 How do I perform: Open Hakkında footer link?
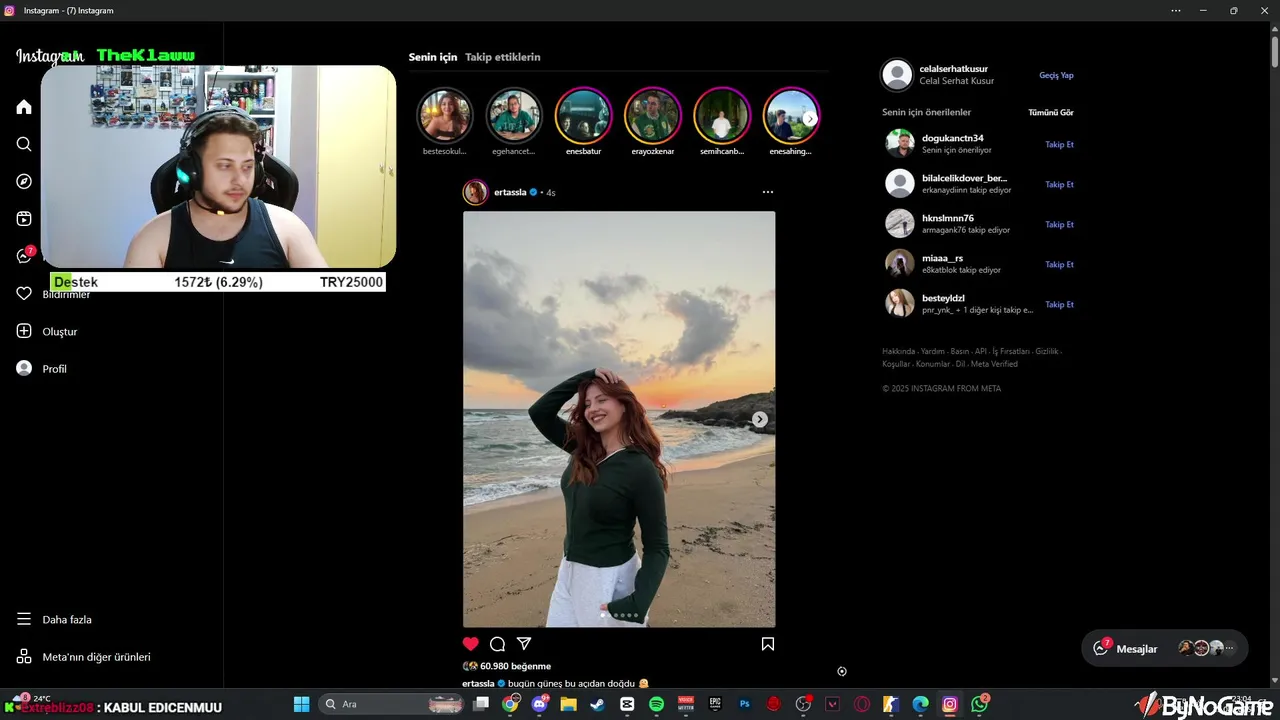pos(898,351)
